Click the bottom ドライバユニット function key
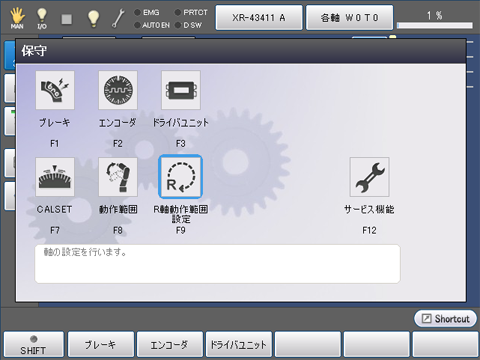Viewport: 480px width, 360px height. 239,345
